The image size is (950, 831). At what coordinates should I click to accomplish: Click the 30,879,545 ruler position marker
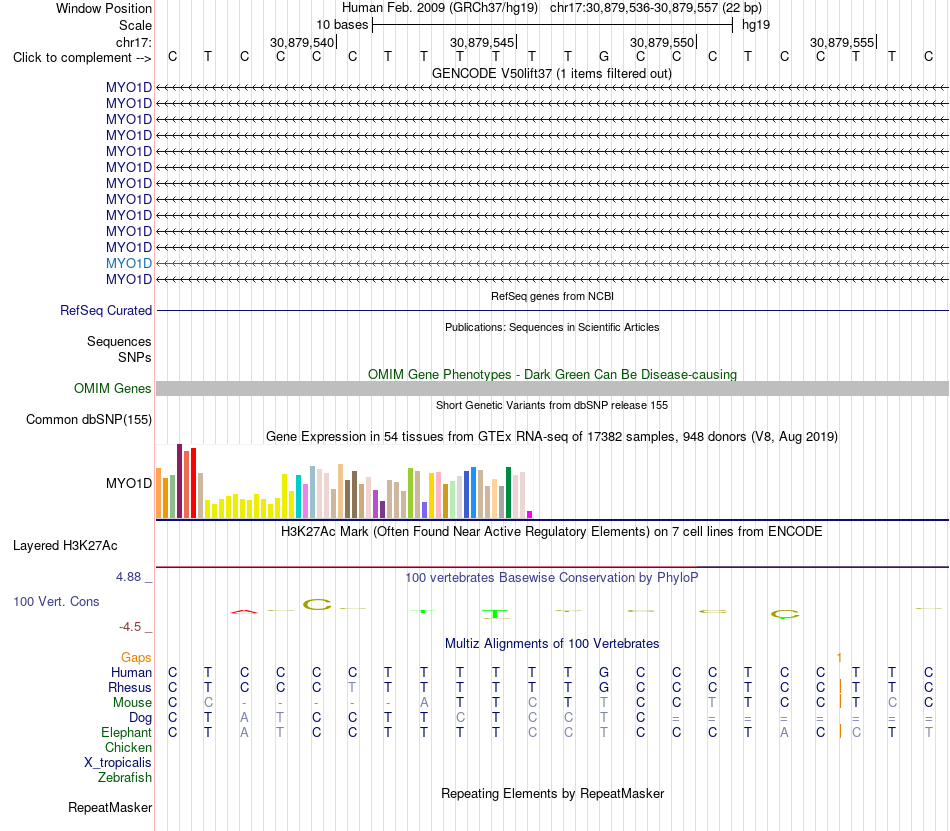482,42
